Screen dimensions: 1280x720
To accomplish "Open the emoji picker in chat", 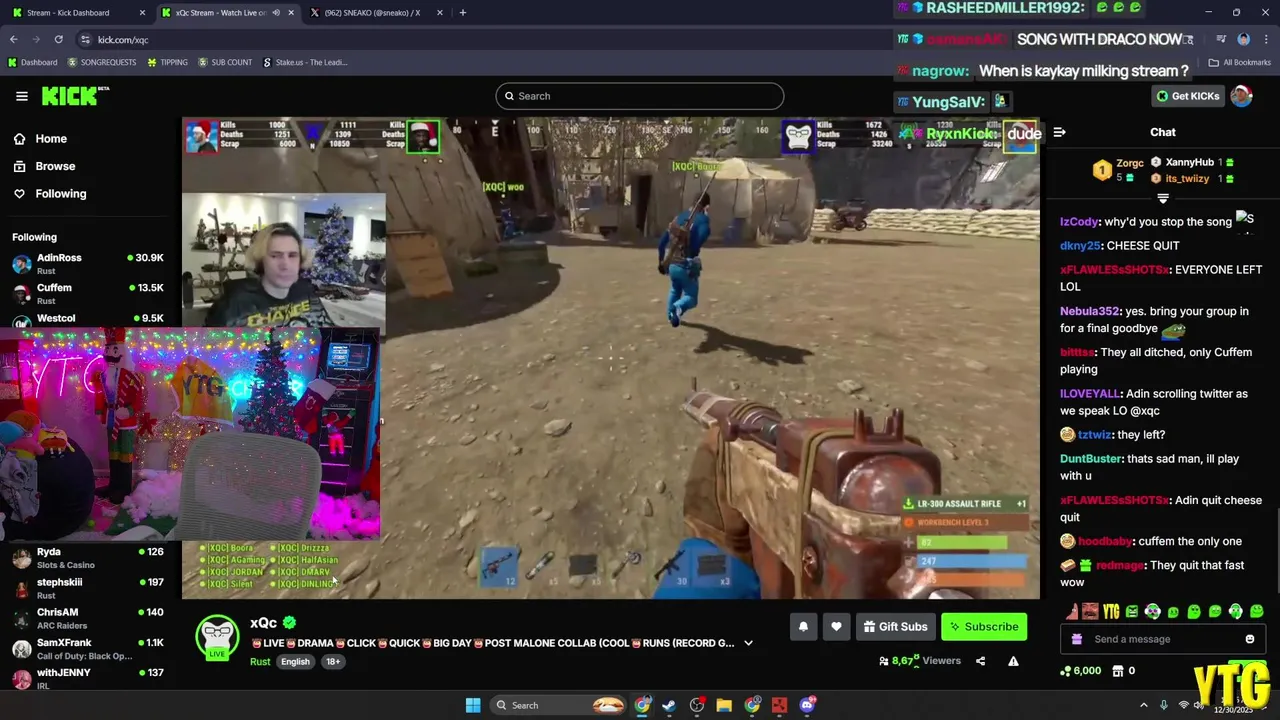I will [x=1250, y=639].
